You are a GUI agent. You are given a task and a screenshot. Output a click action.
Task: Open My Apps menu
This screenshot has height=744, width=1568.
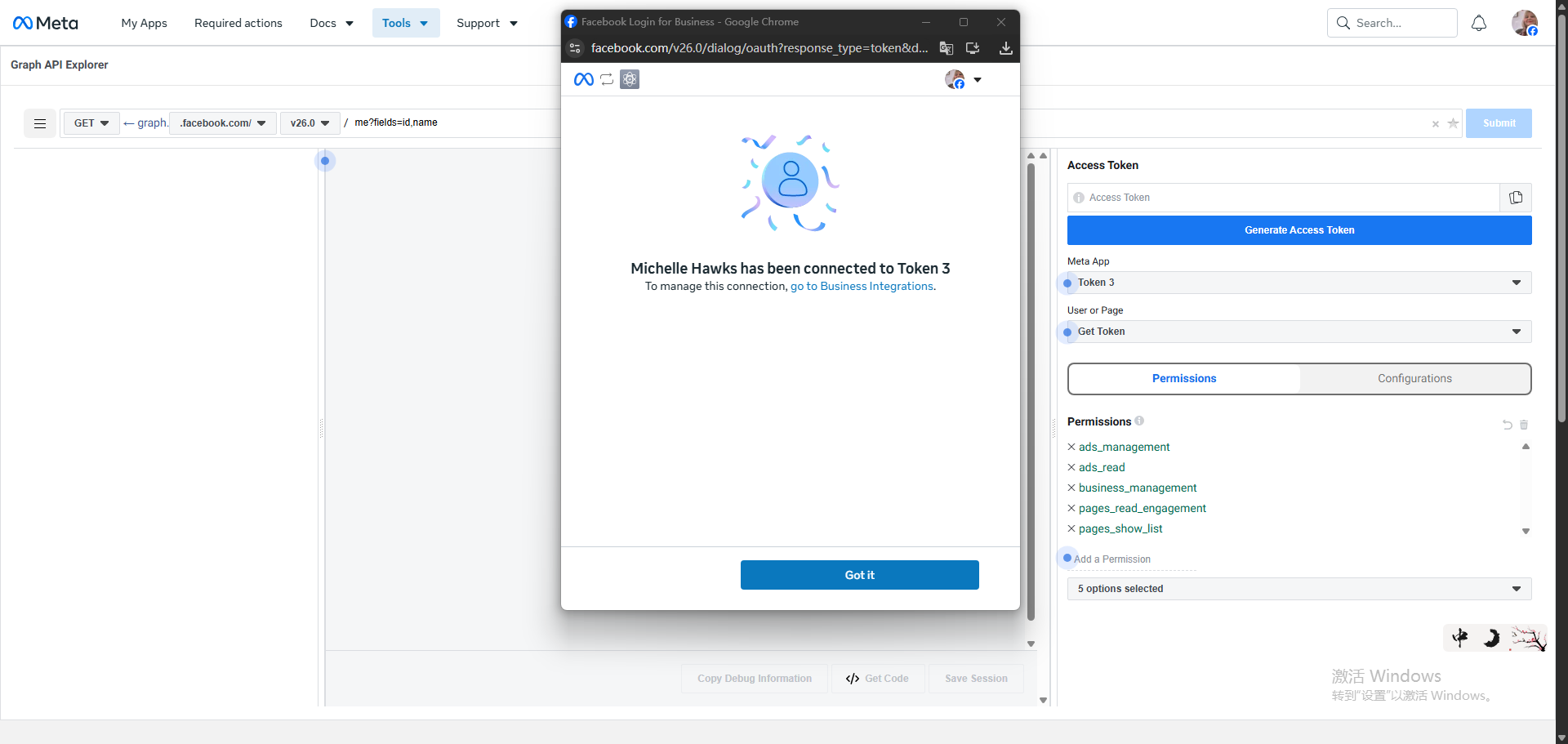[145, 23]
